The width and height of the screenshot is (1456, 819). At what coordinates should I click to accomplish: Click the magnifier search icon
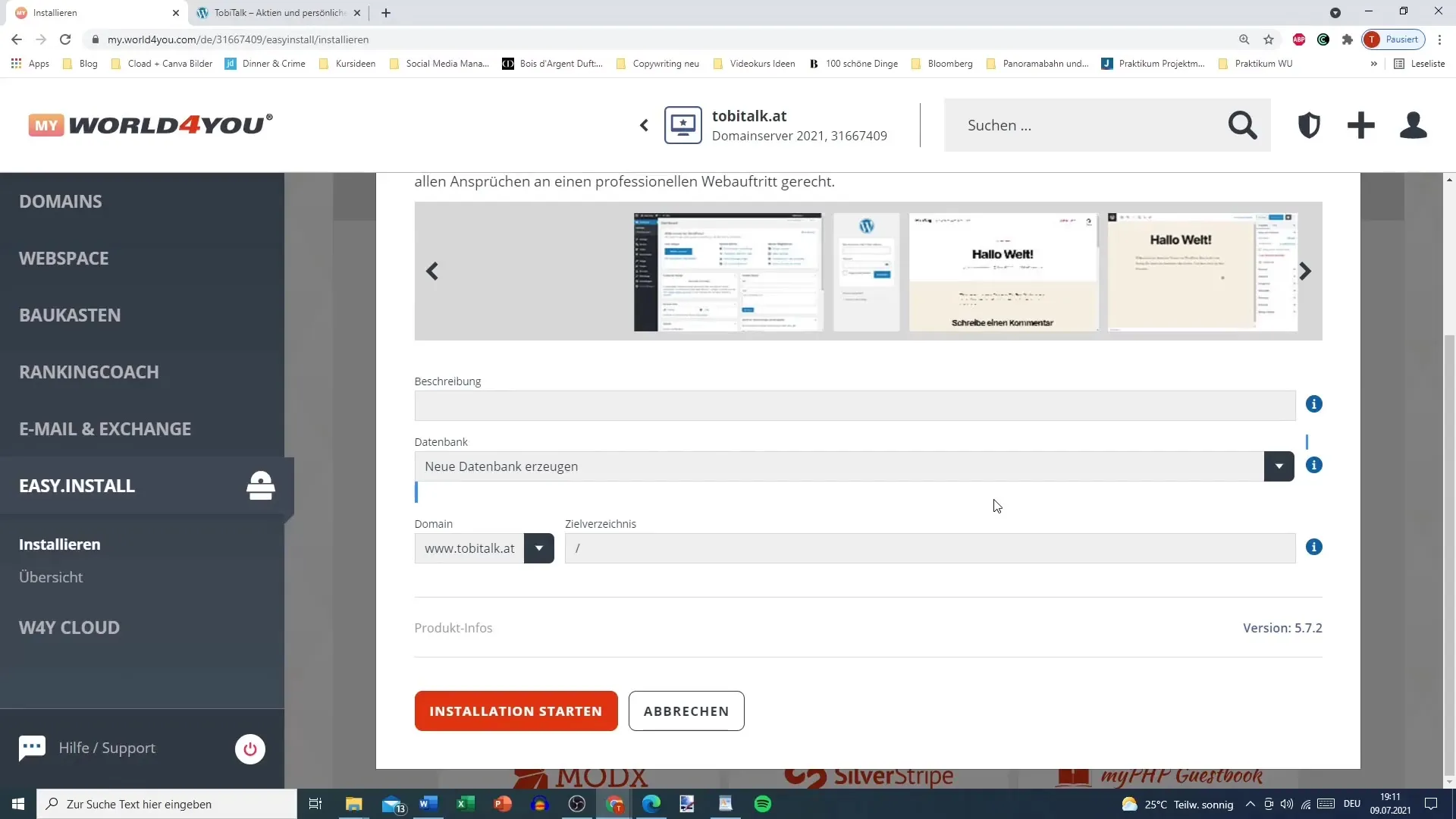(1242, 125)
